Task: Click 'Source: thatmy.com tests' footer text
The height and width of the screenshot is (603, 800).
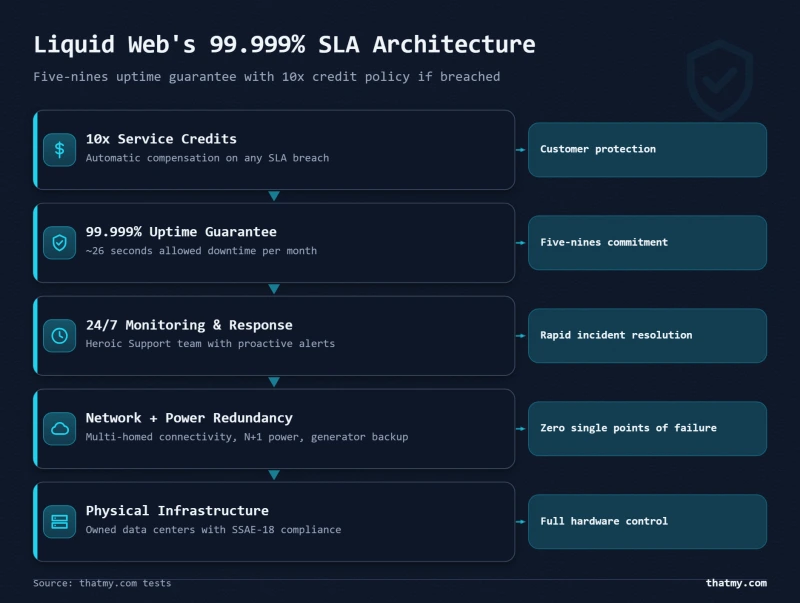Action: (102, 583)
